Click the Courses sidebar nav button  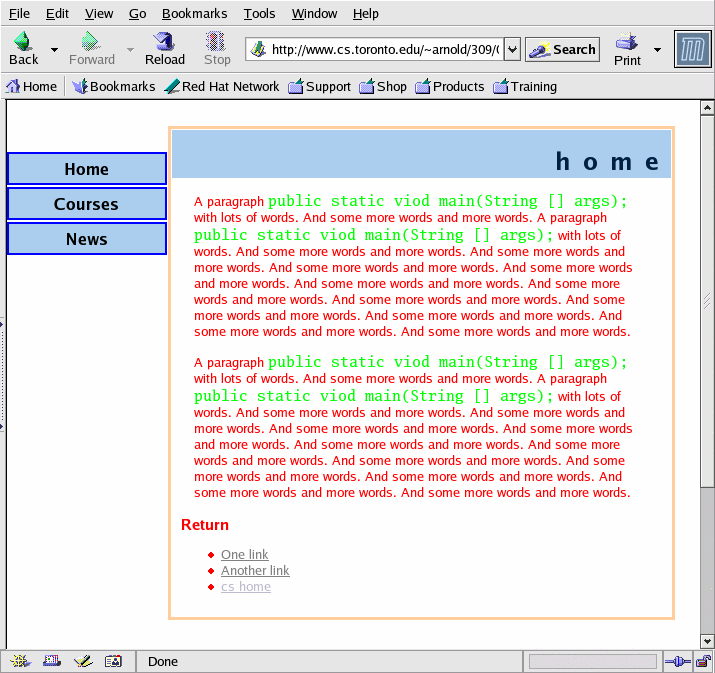coord(87,204)
